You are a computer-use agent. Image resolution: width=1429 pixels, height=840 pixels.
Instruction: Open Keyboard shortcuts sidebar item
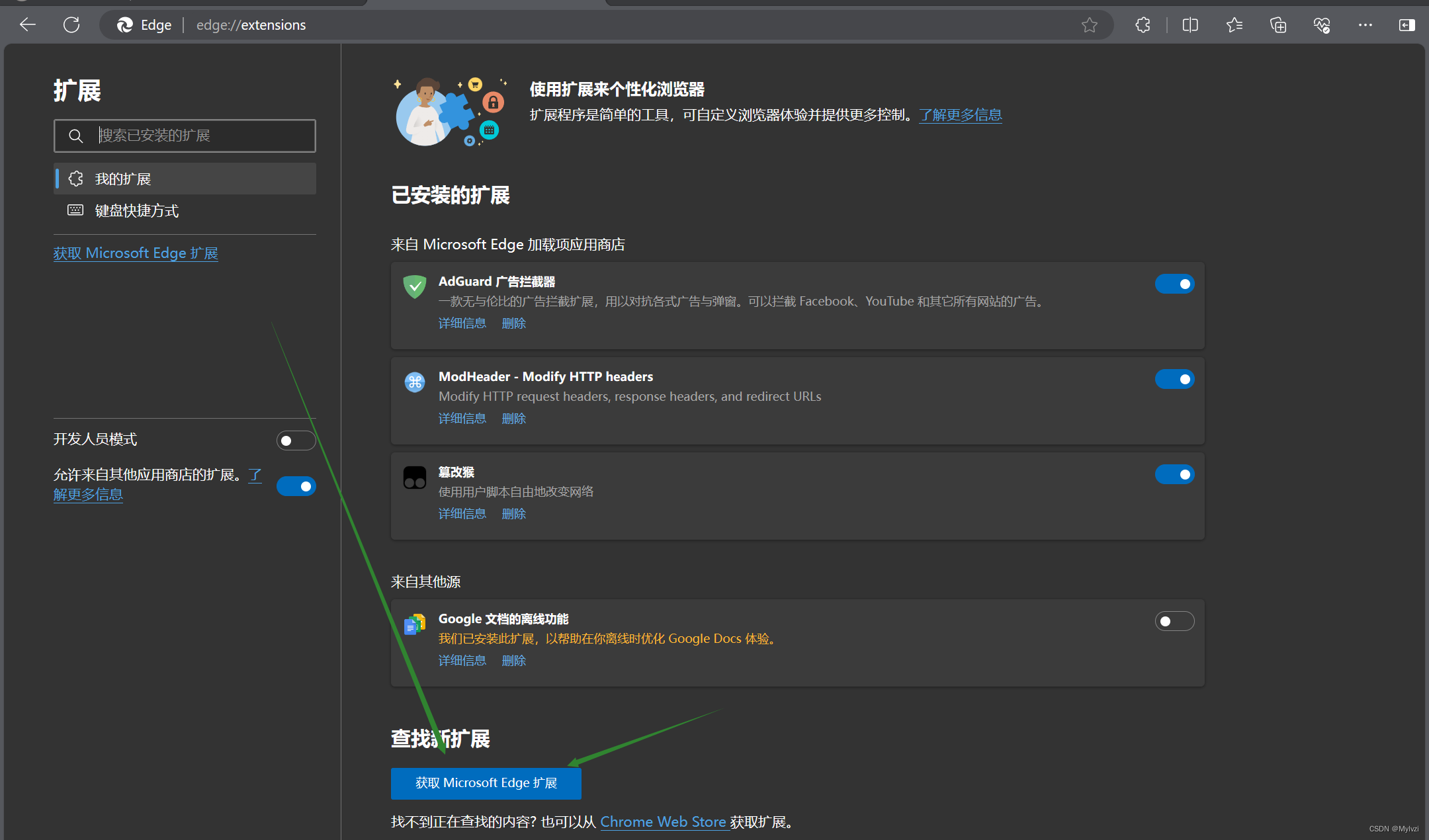tap(137, 211)
